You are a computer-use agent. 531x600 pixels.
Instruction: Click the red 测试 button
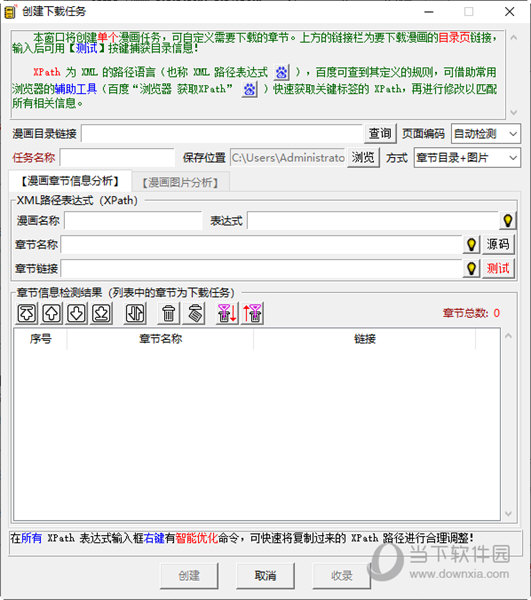coord(498,268)
